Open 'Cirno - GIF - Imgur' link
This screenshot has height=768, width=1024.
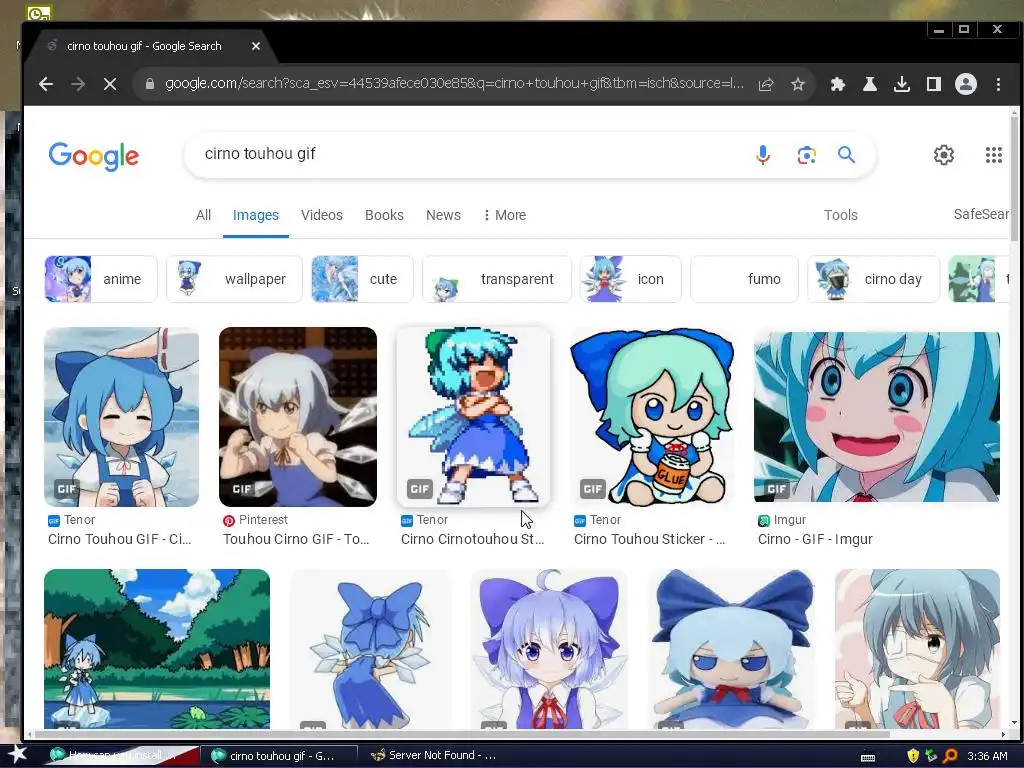[x=815, y=539]
